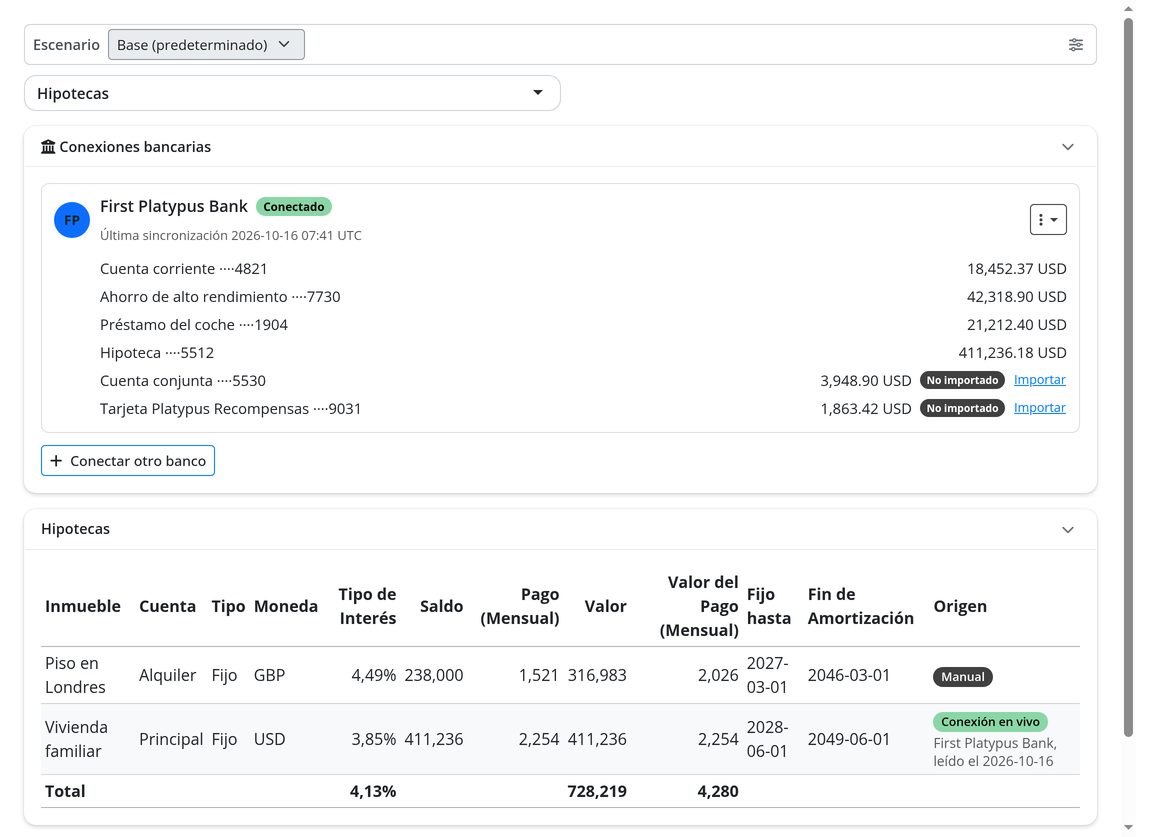Open the Escenario Base (predeterminado) dropdown
The height and width of the screenshot is (837, 1160).
coord(206,44)
